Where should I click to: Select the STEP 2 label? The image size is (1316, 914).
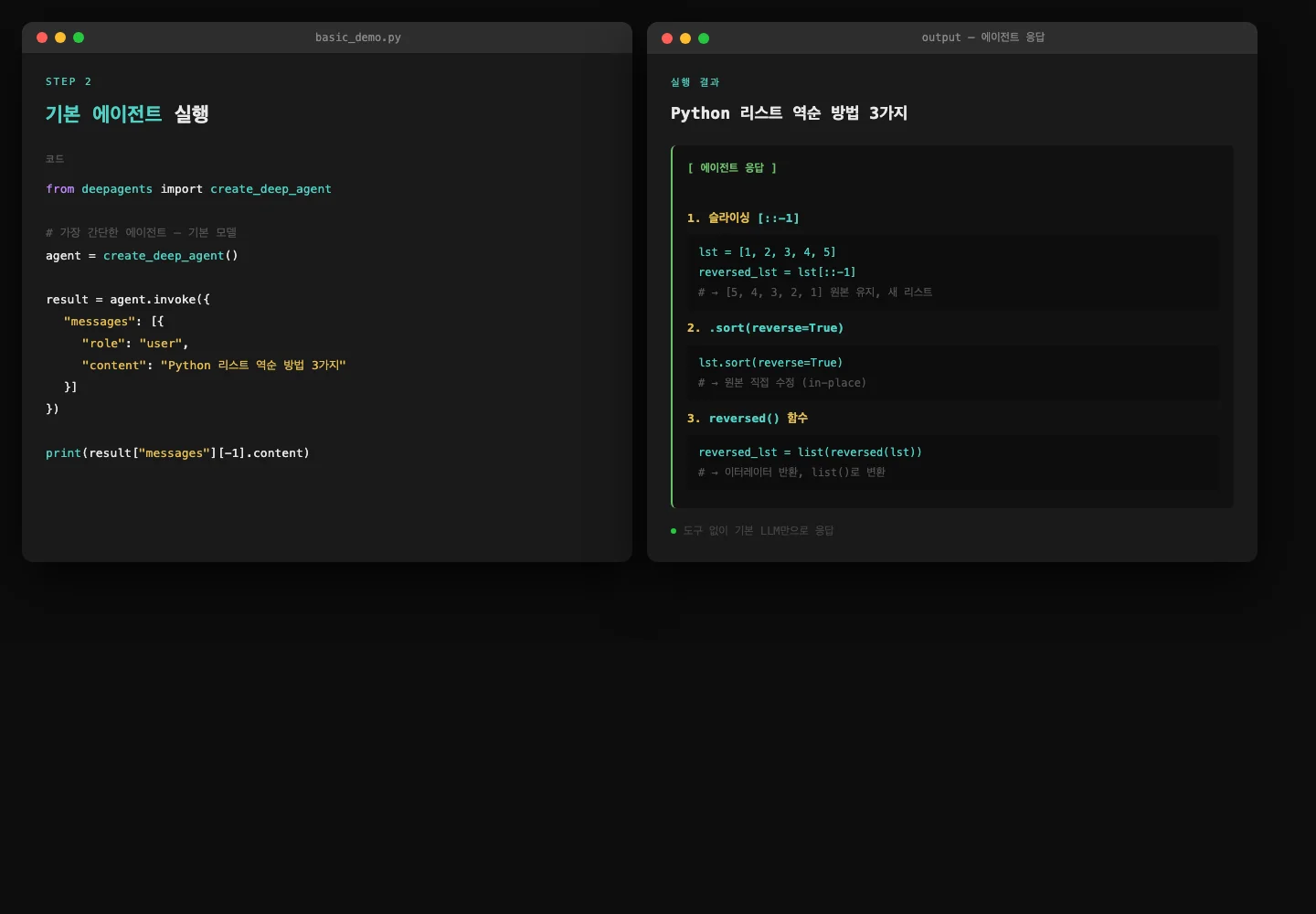[x=69, y=81]
